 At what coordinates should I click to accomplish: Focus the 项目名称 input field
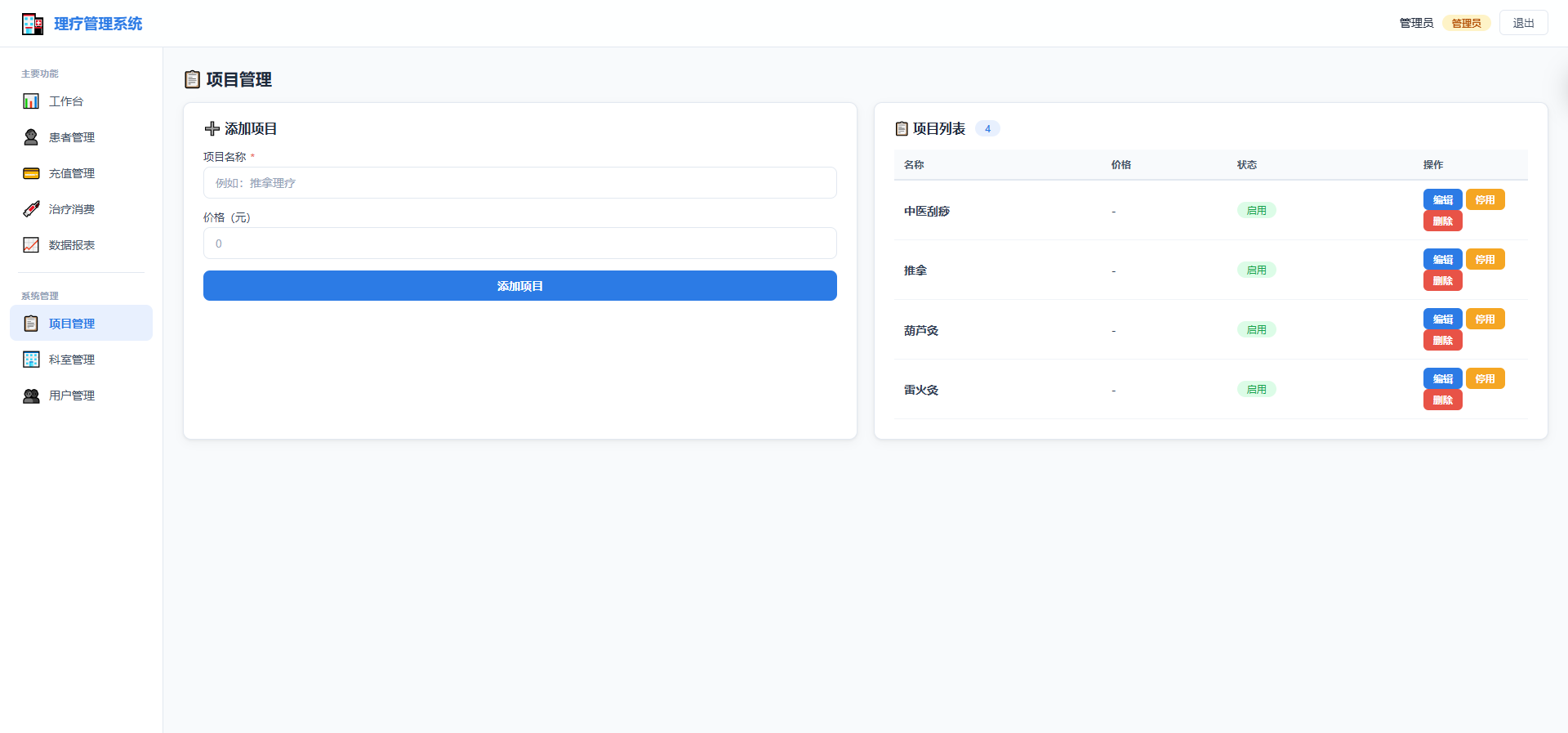520,183
